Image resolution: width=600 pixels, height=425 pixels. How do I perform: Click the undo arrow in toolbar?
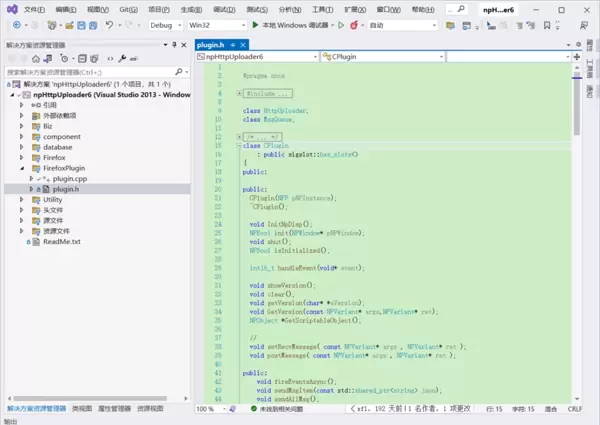108,24
